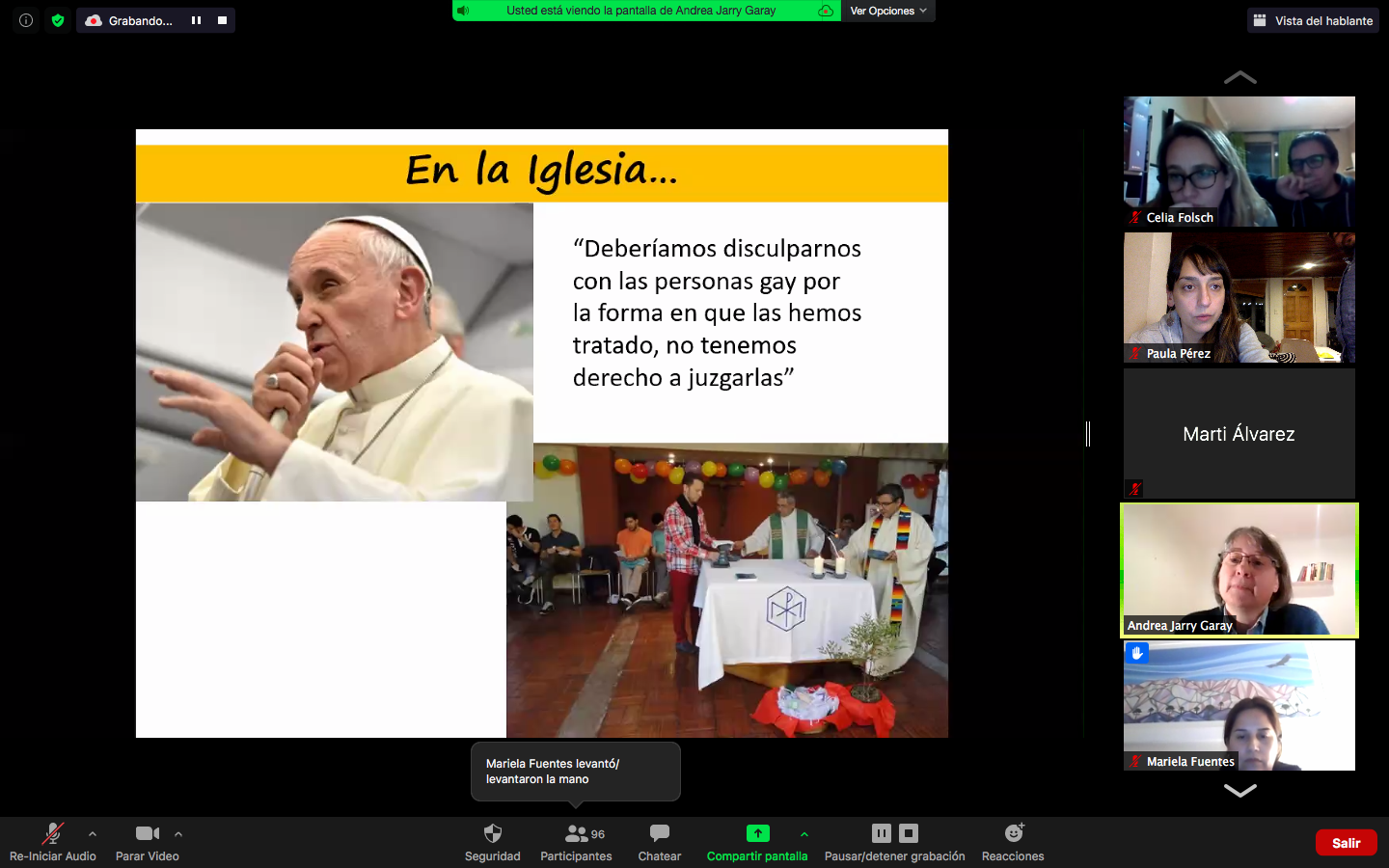Image resolution: width=1389 pixels, height=868 pixels.
Task: Switch to Vista del hablante
Action: [1313, 20]
